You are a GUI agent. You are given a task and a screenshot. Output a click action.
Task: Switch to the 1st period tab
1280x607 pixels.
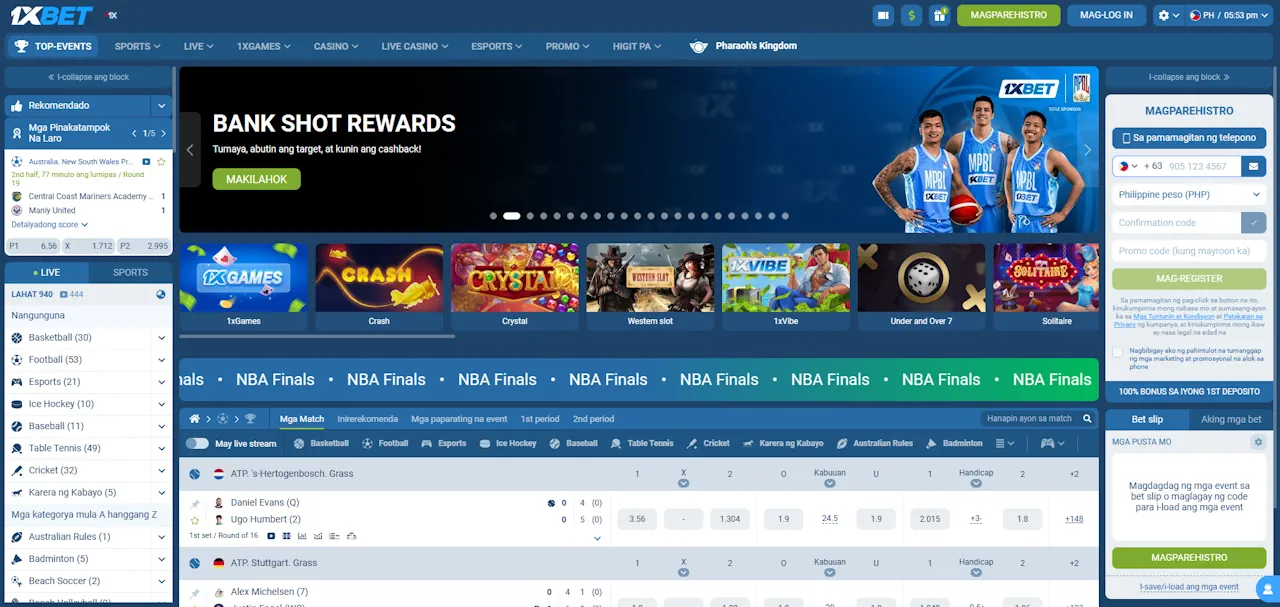[x=540, y=419]
